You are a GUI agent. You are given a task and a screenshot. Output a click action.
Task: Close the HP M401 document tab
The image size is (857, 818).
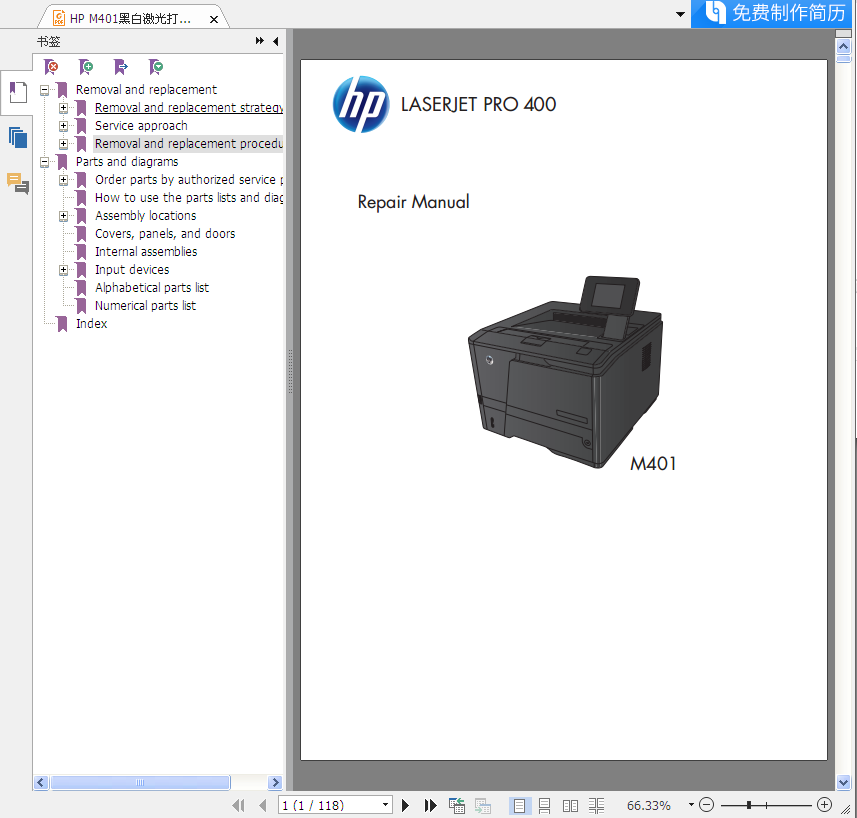pyautogui.click(x=214, y=20)
